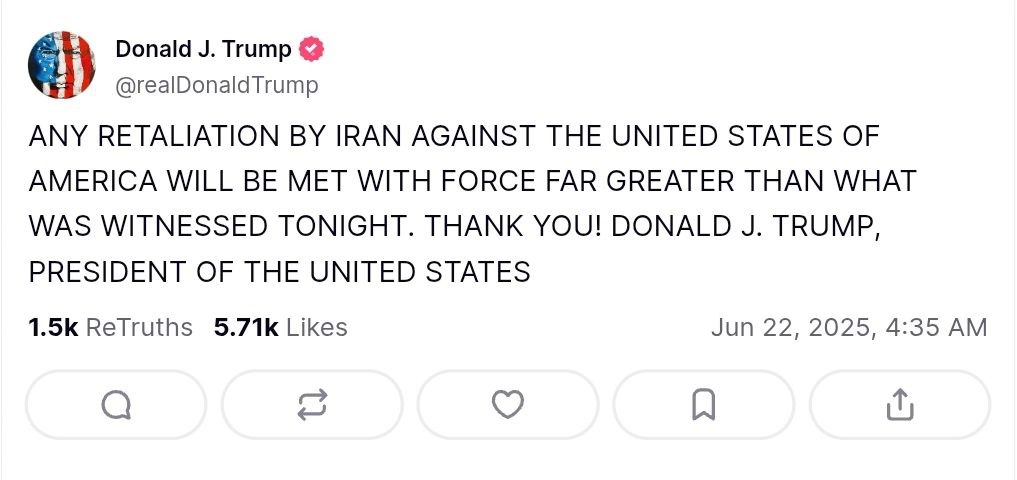Click the reply speech bubble icon

pyautogui.click(x=116, y=404)
